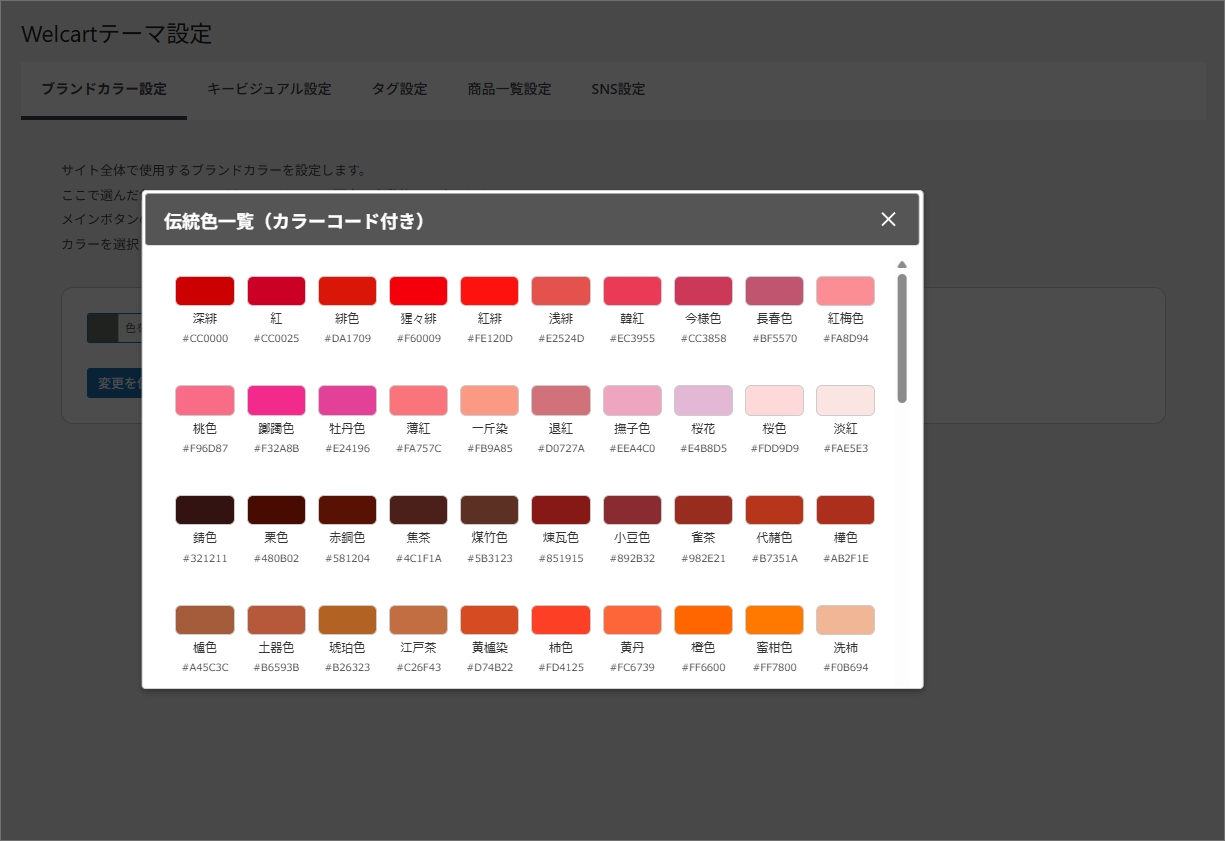1226x841 pixels.
Task: Select the 洗柿 pale swatch
Action: tap(845, 619)
